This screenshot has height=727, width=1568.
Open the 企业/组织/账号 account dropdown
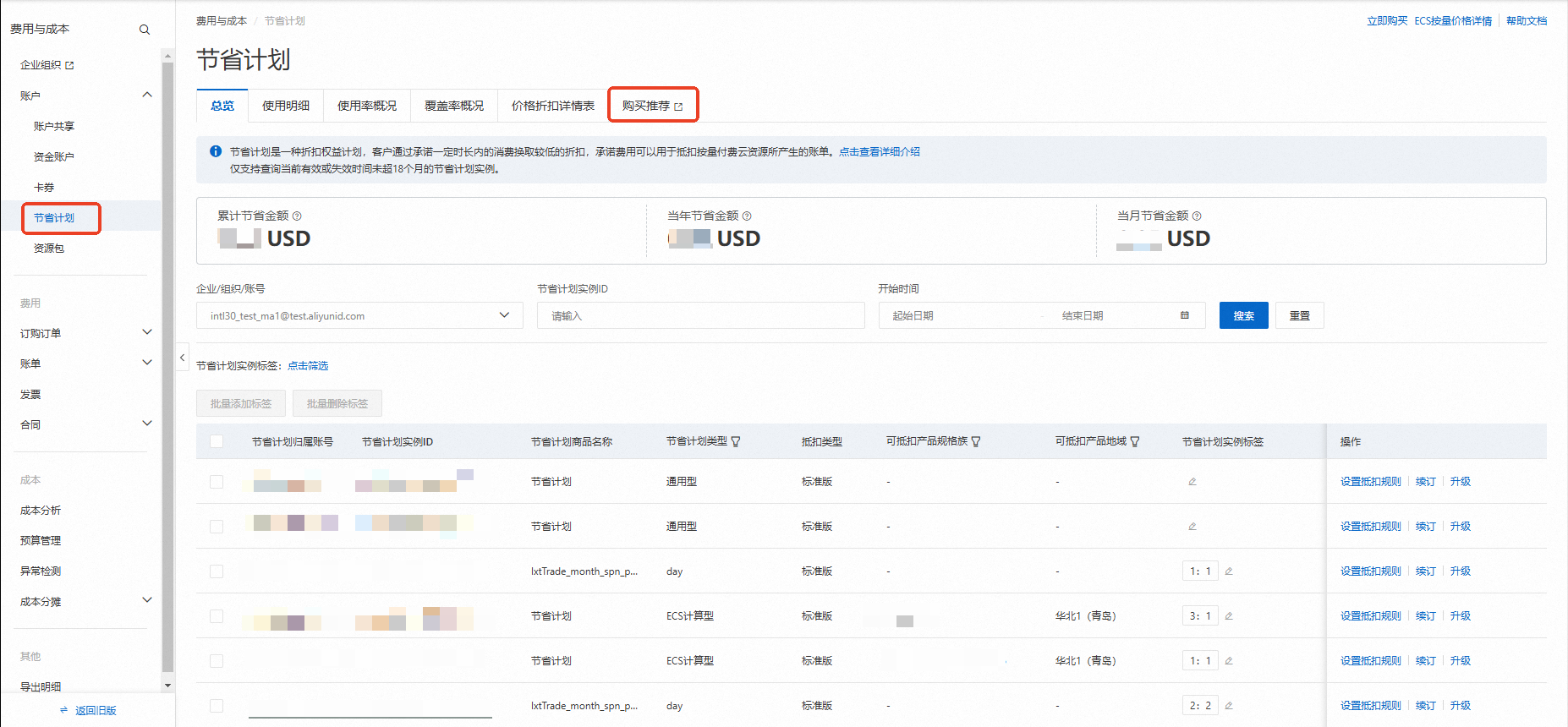(359, 315)
